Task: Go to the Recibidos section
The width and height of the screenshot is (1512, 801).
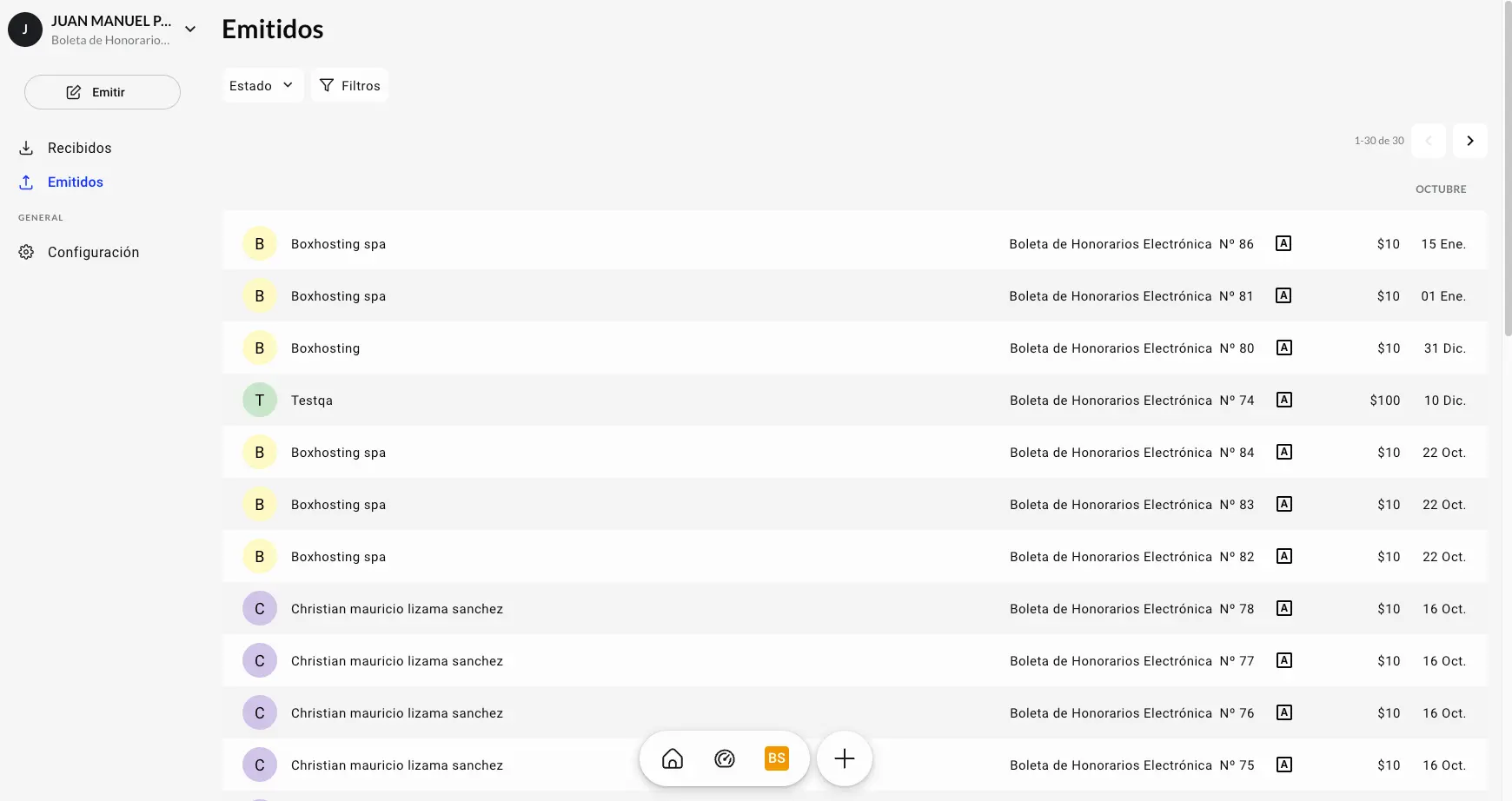Action: (x=79, y=148)
